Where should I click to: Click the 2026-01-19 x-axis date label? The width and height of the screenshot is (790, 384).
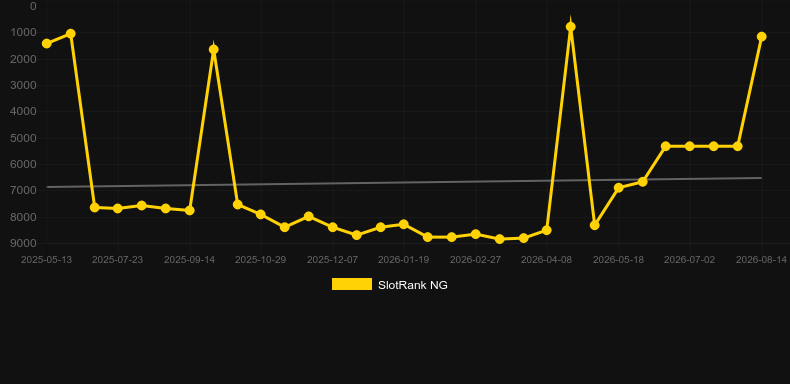pos(404,260)
